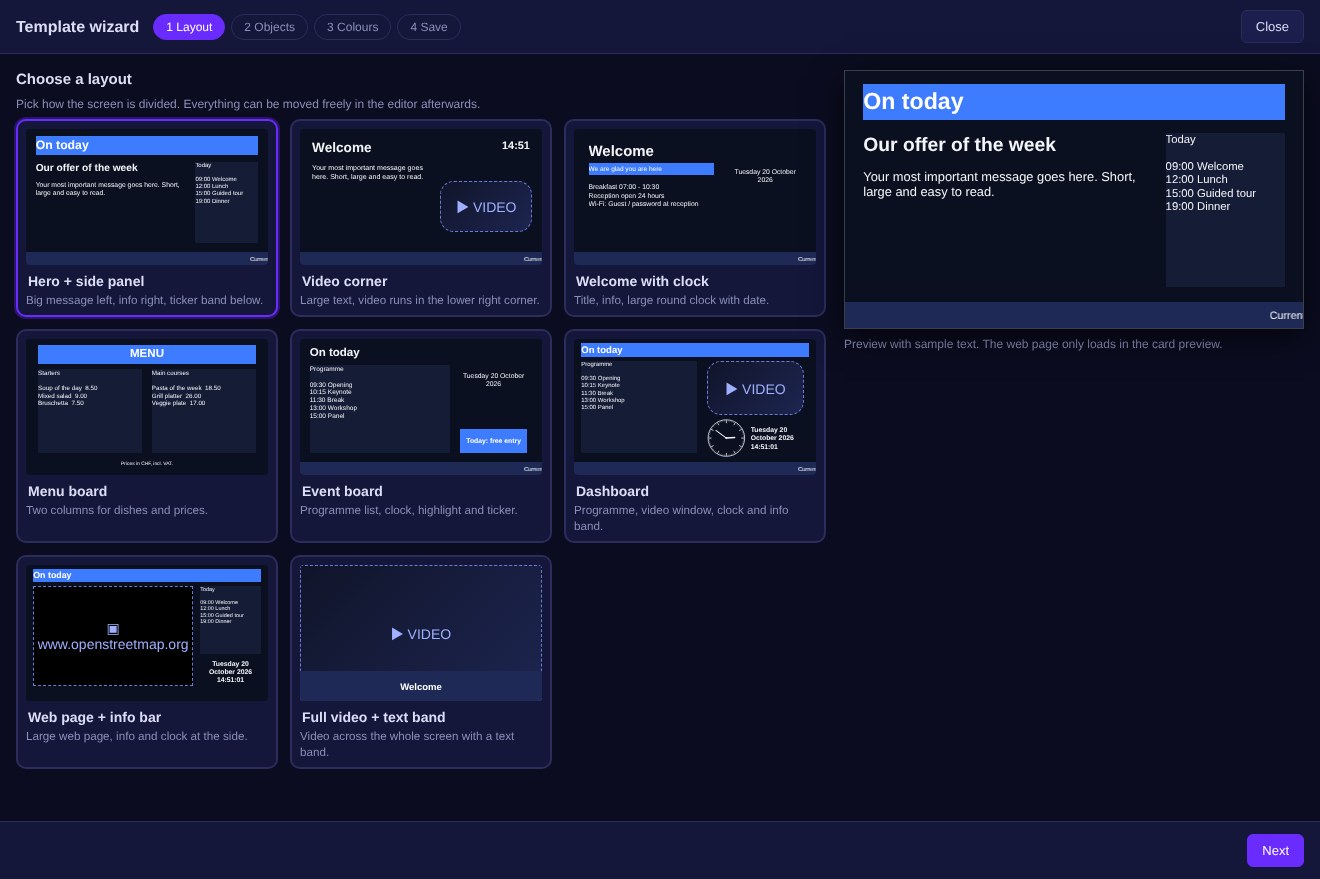Image resolution: width=1320 pixels, height=879 pixels.
Task: Go to the 1 Layout wizard step
Action: click(x=189, y=27)
